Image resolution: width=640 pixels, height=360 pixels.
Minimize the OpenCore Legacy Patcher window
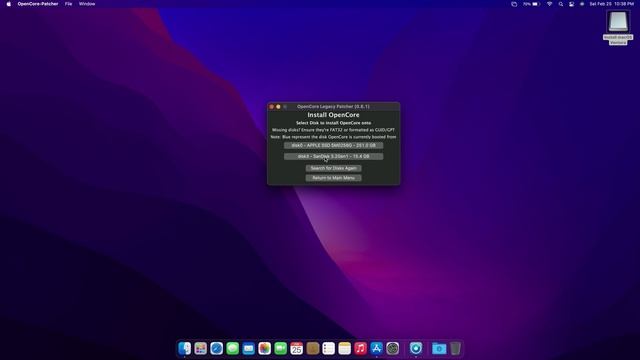(278, 107)
